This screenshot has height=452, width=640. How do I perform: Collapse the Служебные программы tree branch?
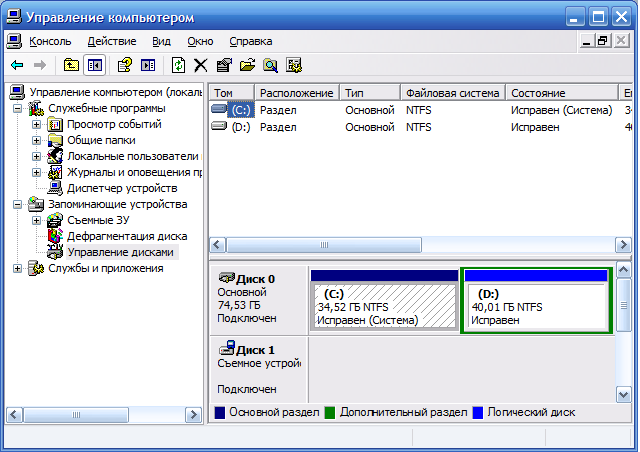pos(18,108)
